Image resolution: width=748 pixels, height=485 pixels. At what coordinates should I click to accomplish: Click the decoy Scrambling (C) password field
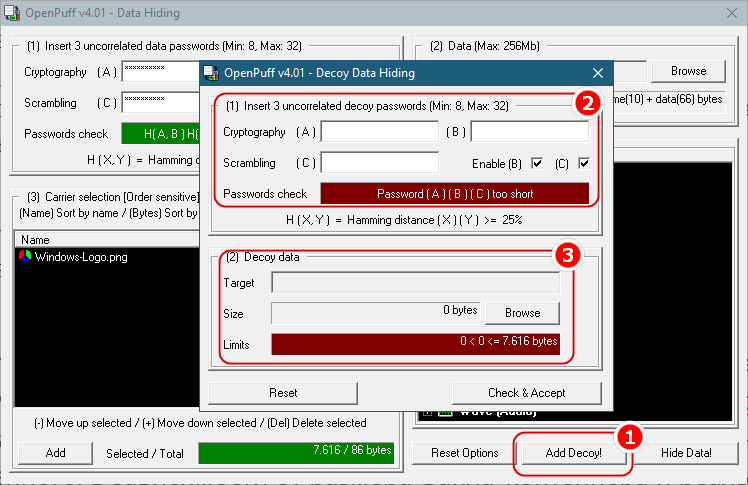pyautogui.click(x=380, y=163)
